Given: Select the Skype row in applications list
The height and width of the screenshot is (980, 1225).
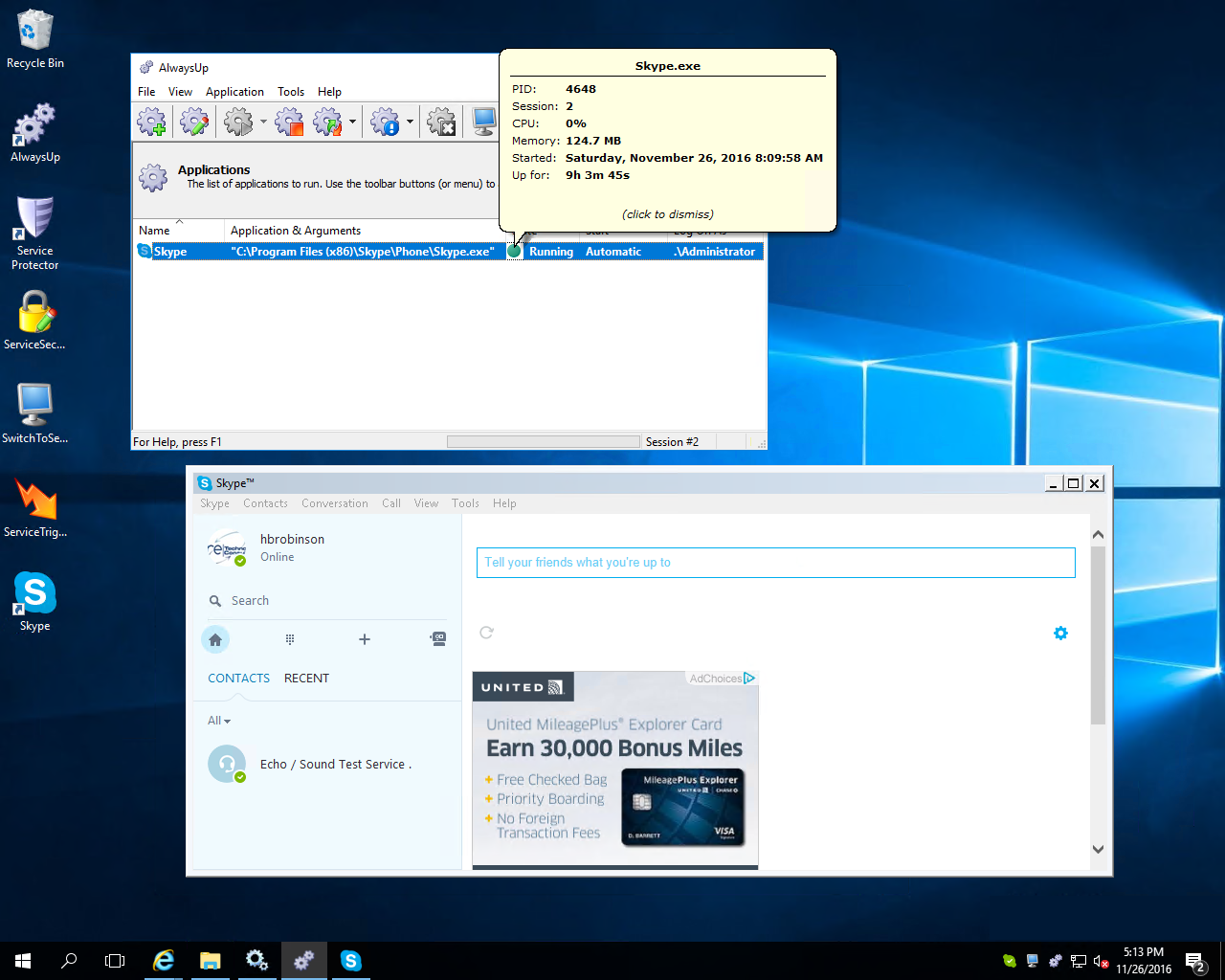Looking at the screenshot, I should pos(449,252).
